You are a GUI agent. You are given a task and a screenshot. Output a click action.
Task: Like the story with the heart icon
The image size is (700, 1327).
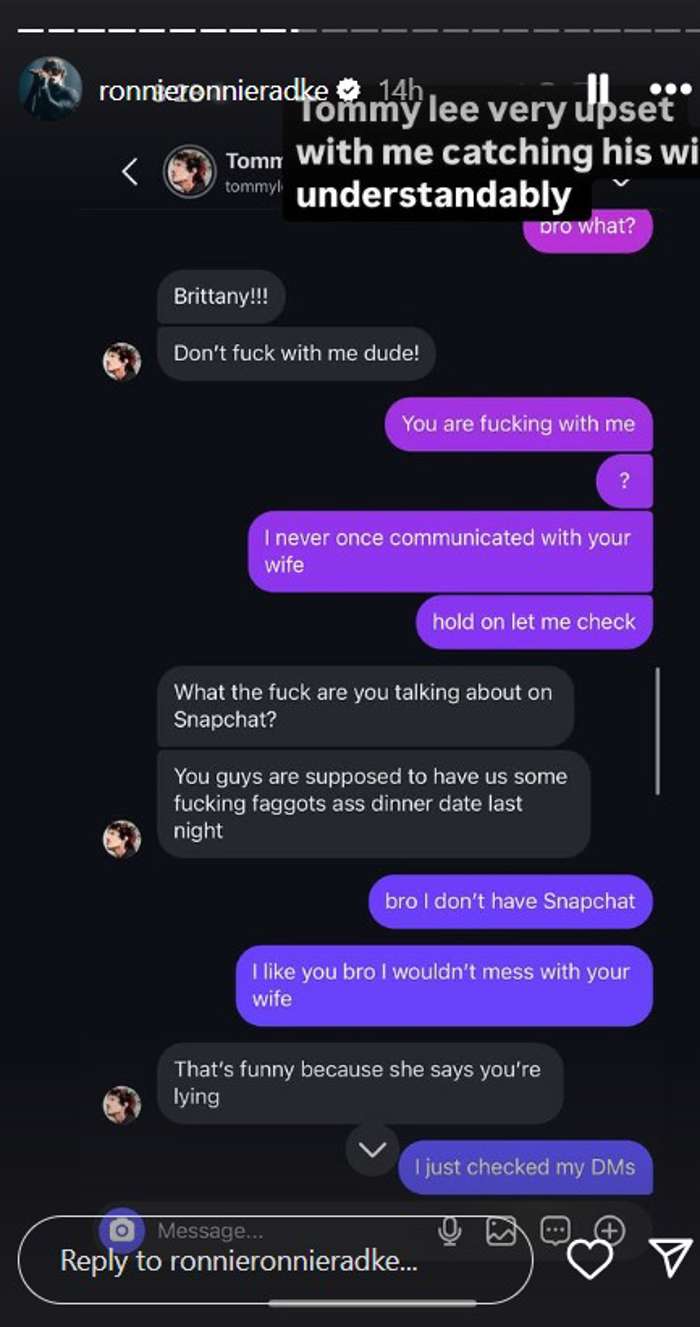pos(589,1259)
